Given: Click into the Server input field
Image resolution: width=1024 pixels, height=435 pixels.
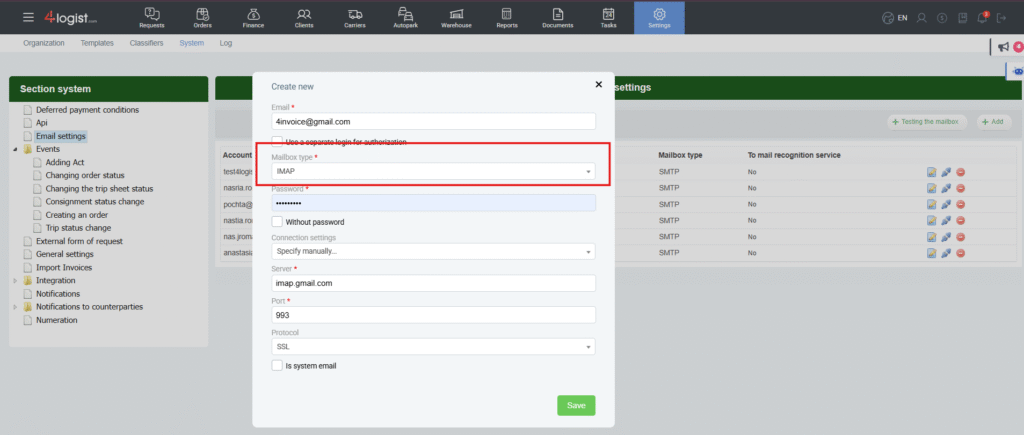Looking at the screenshot, I should pyautogui.click(x=433, y=283).
